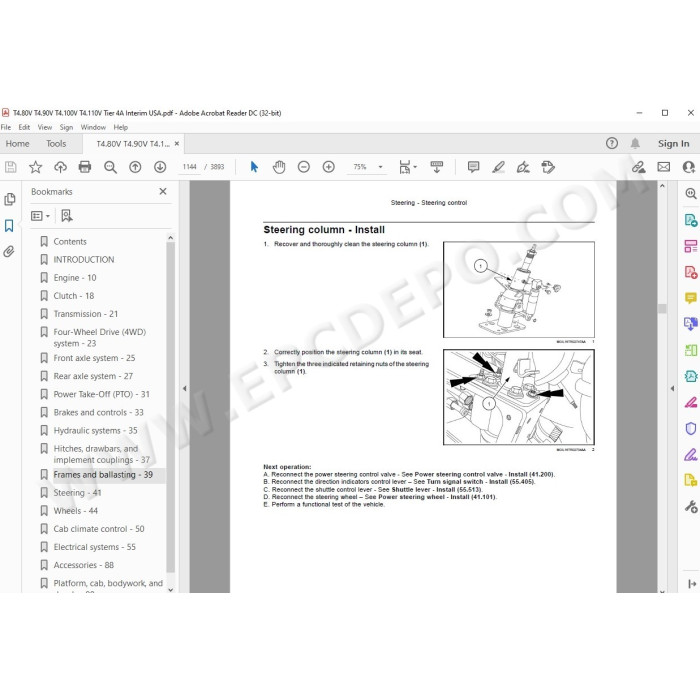
Task: Open More Tools wrench icon
Action: (x=691, y=507)
